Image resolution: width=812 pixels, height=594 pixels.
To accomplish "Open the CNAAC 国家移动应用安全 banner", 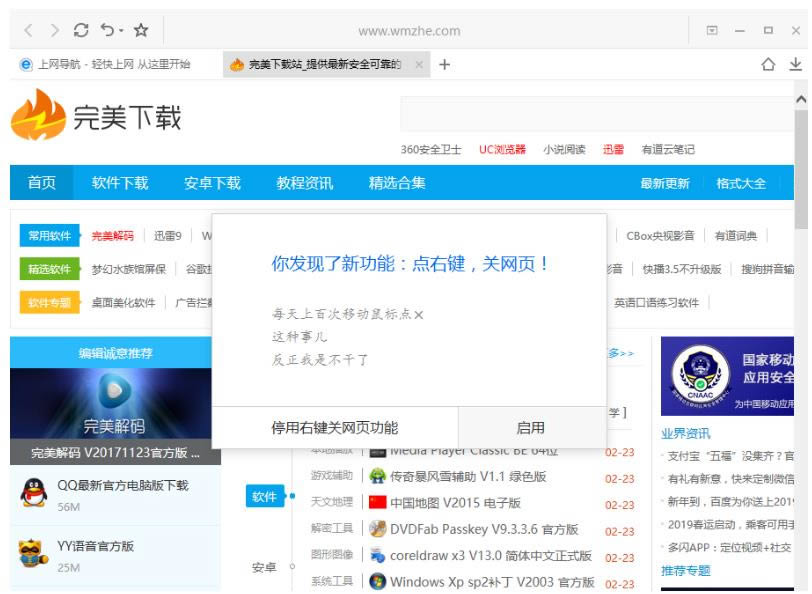I will pos(727,376).
